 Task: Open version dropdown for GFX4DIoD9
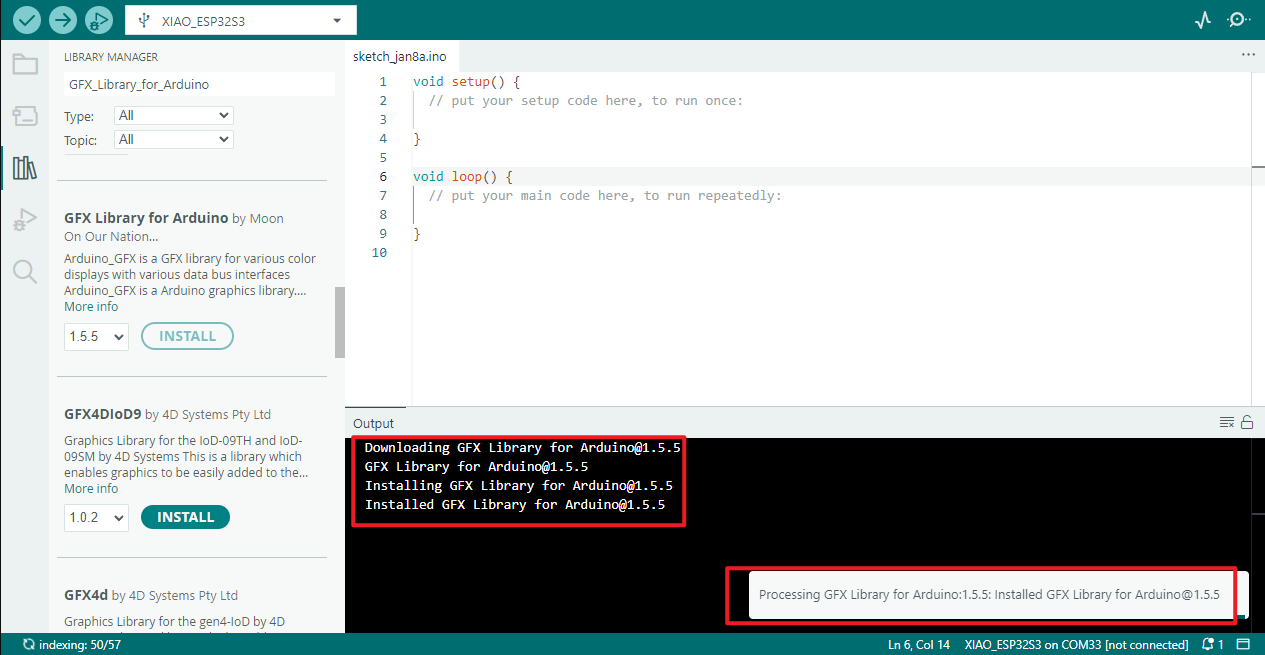click(97, 518)
